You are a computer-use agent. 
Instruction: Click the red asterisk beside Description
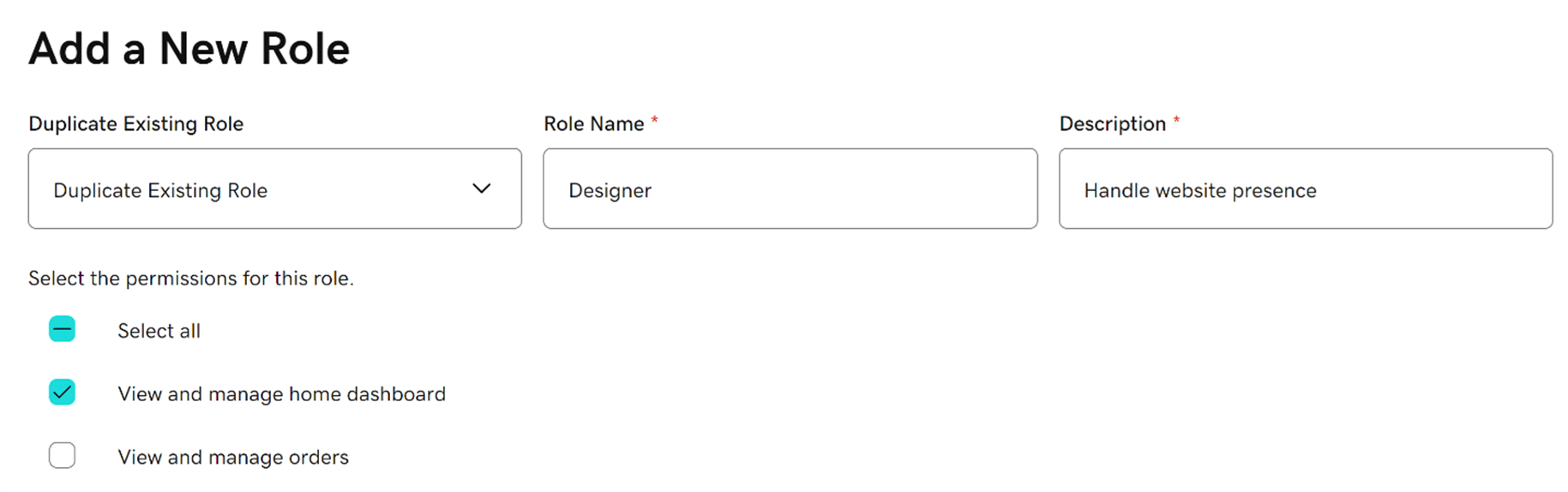pos(1176,120)
